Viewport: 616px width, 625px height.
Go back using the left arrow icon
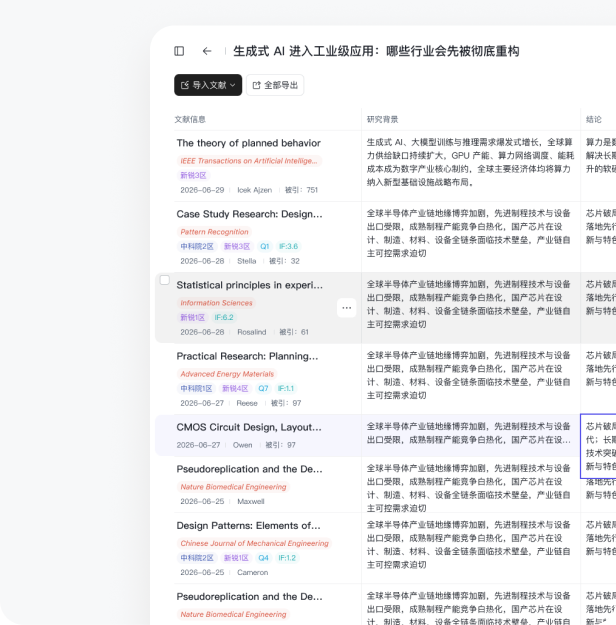tap(207, 51)
